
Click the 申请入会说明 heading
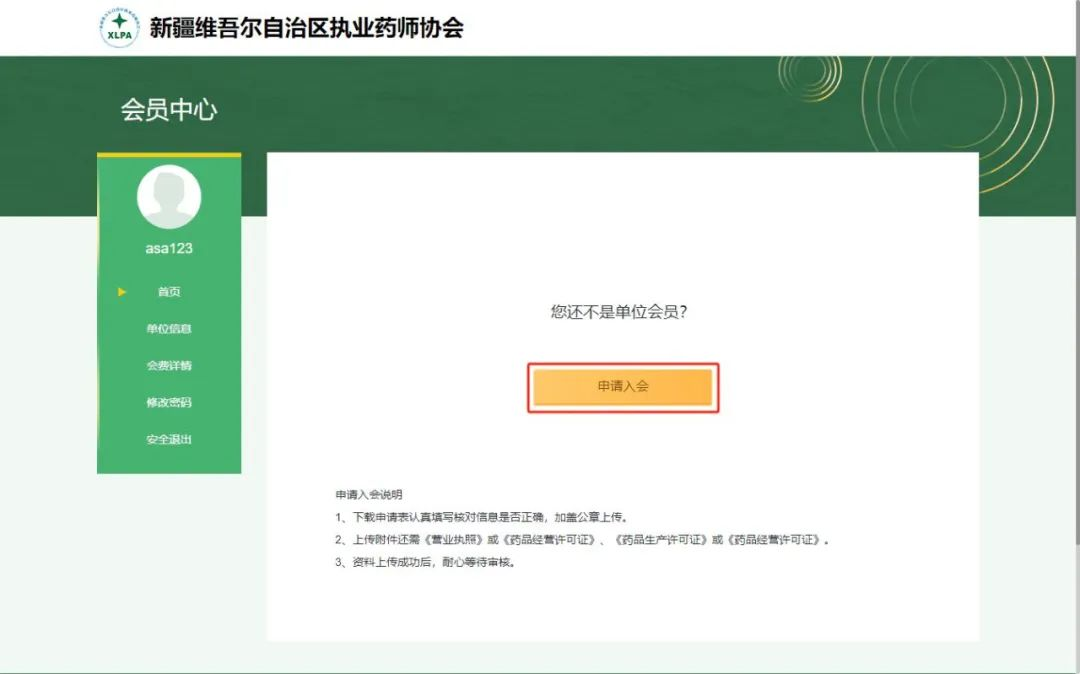[369, 495]
